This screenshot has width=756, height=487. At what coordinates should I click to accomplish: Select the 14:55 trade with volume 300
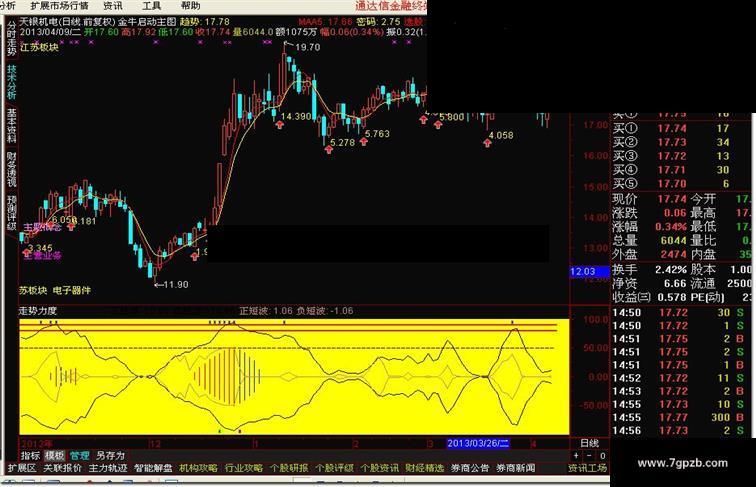pos(679,417)
